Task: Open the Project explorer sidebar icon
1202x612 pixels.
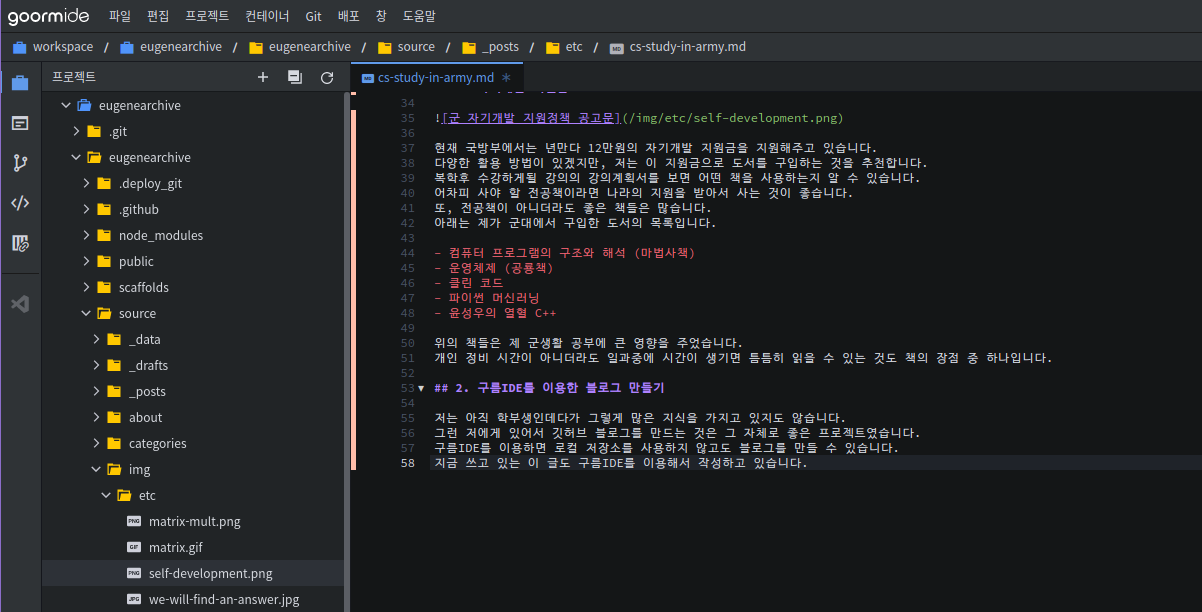Action: click(20, 83)
